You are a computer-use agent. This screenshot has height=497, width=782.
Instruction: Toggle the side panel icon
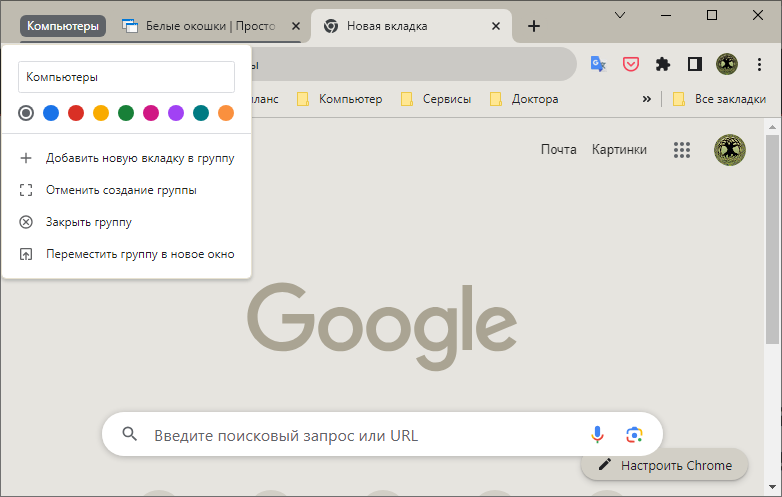(x=695, y=64)
